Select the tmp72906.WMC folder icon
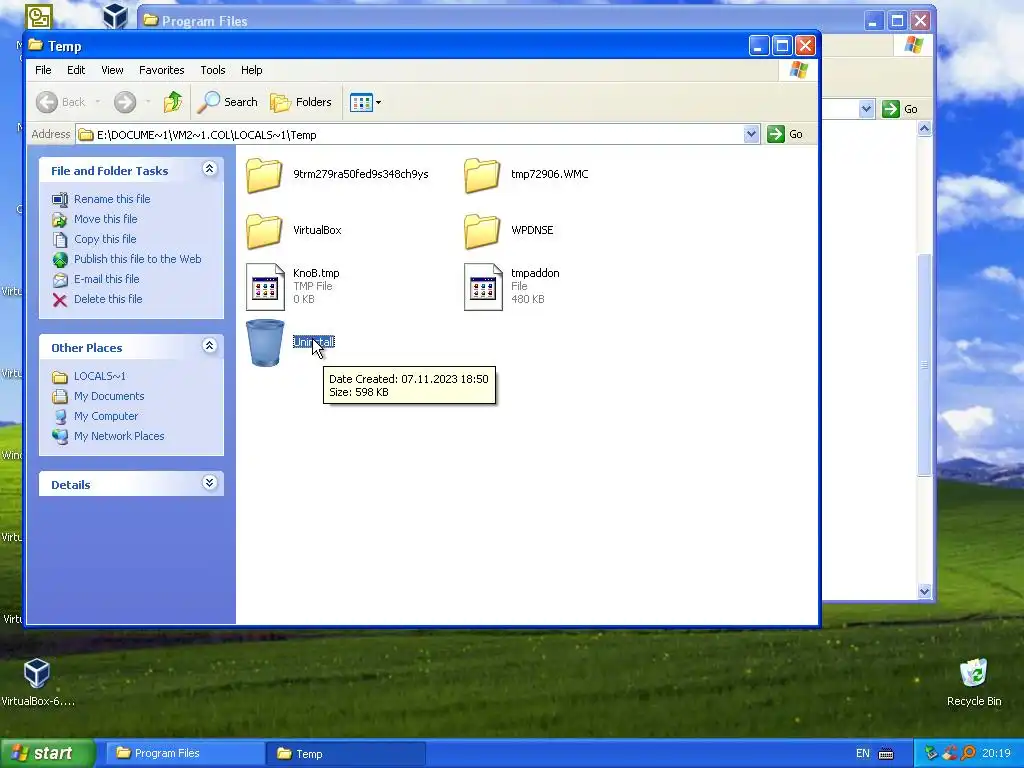The image size is (1024, 768). click(x=482, y=175)
